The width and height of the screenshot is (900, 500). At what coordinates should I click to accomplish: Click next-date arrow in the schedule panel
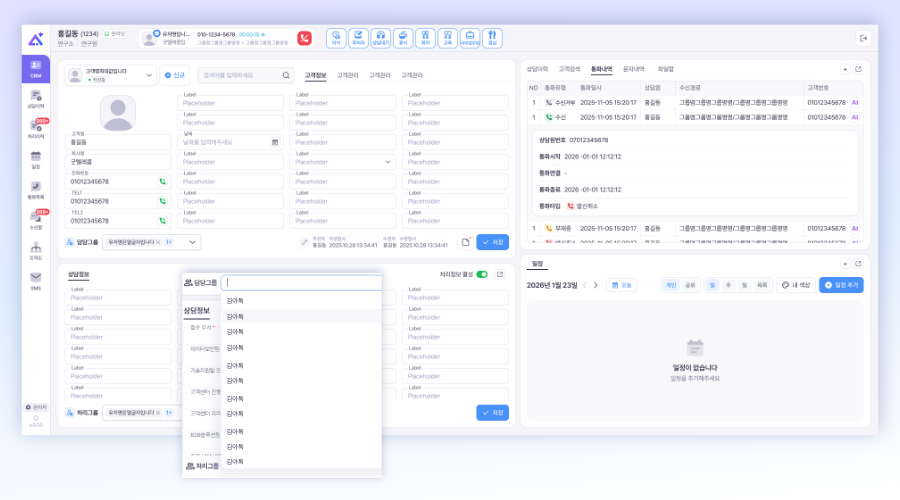pos(596,285)
